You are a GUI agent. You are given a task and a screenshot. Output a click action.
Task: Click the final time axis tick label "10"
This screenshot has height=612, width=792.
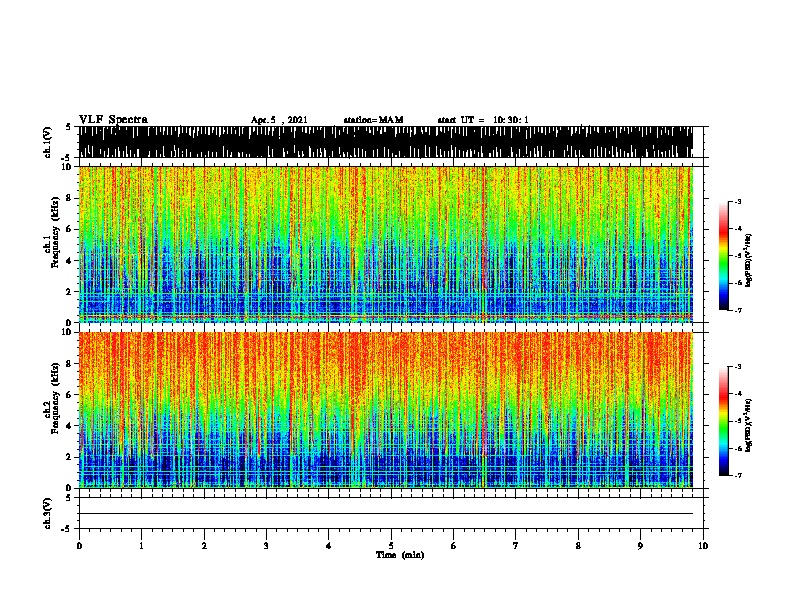703,546
